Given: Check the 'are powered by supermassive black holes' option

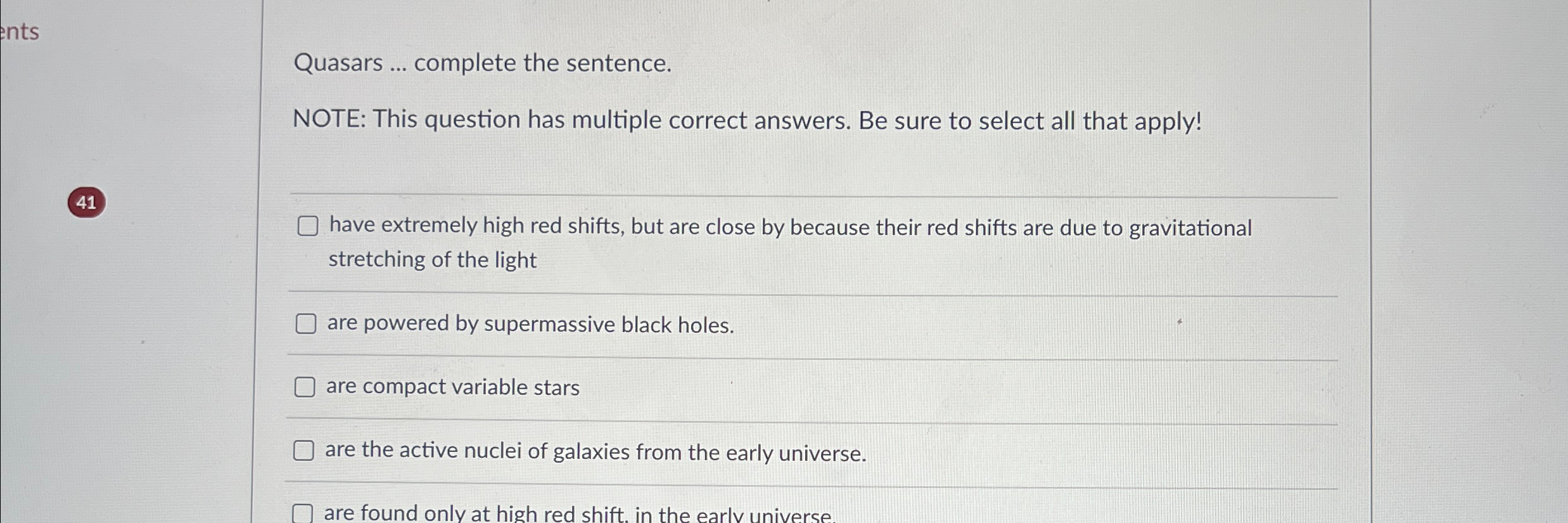Looking at the screenshot, I should (x=307, y=323).
